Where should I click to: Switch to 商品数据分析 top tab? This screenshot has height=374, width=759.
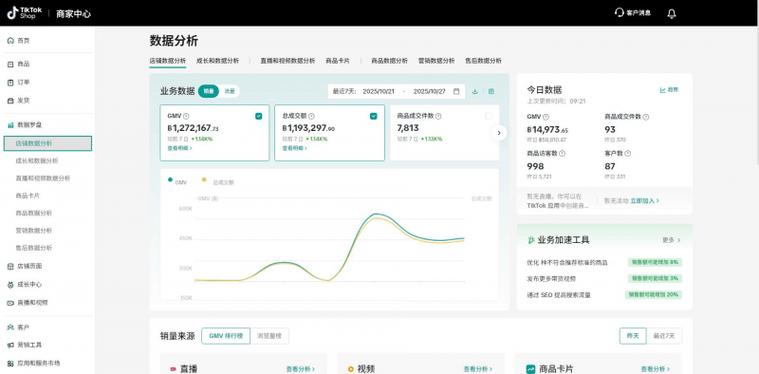point(389,61)
